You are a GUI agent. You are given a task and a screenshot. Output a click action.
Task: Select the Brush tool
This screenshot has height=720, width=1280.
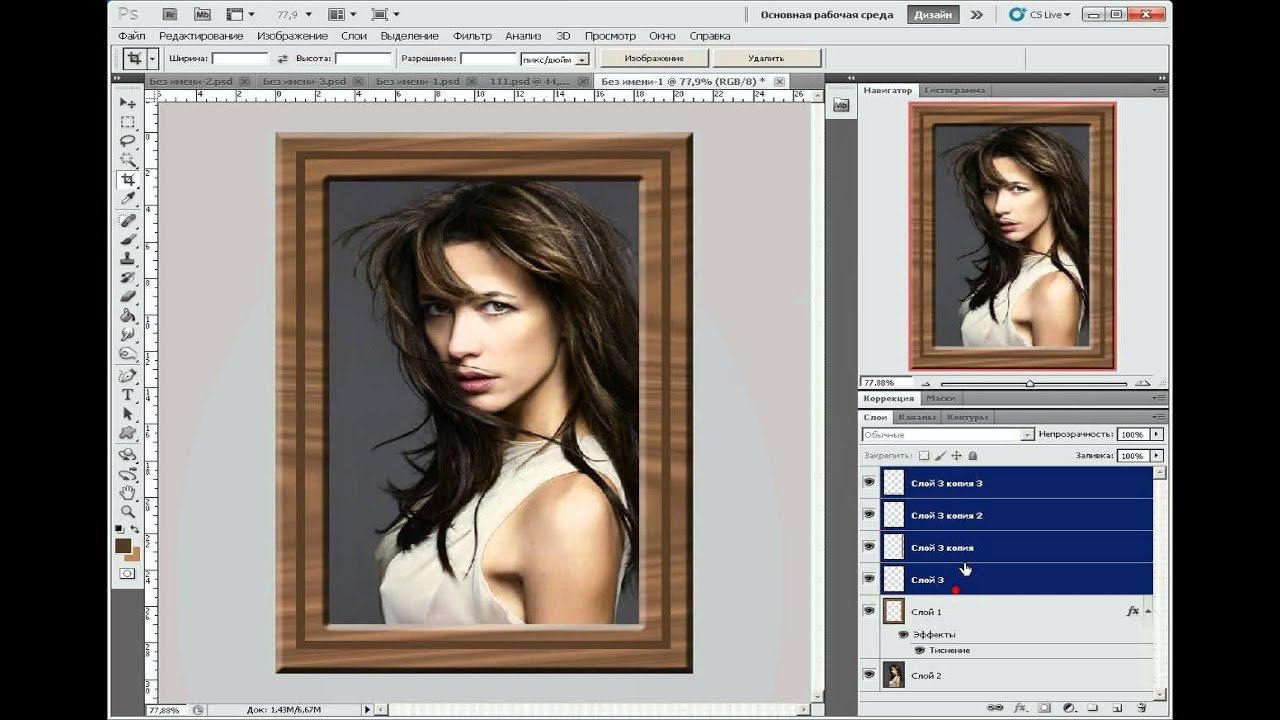[128, 240]
